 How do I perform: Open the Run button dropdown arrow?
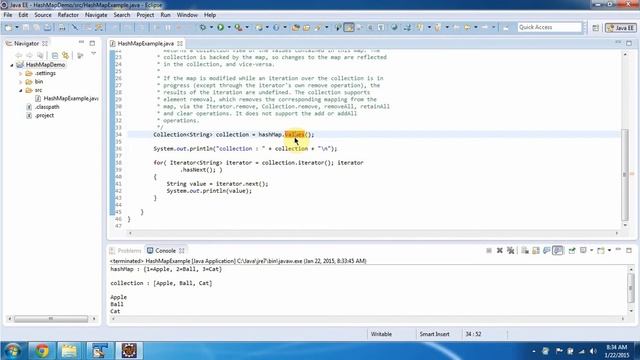229,27
